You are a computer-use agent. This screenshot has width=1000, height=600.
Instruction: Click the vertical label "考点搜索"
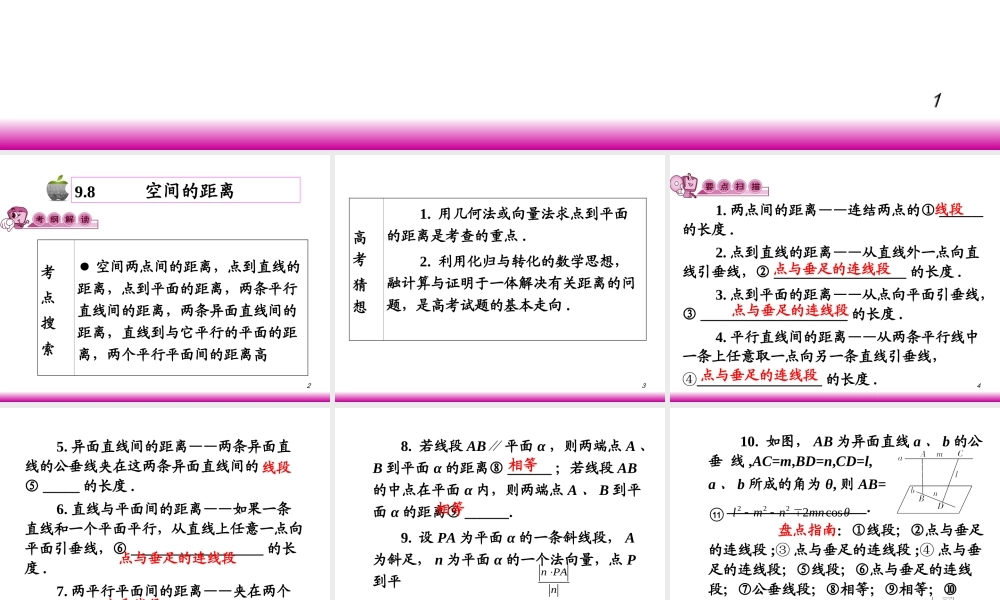pos(48,310)
